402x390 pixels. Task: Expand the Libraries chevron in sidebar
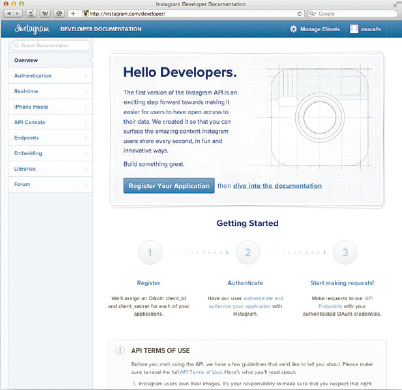coord(86,169)
